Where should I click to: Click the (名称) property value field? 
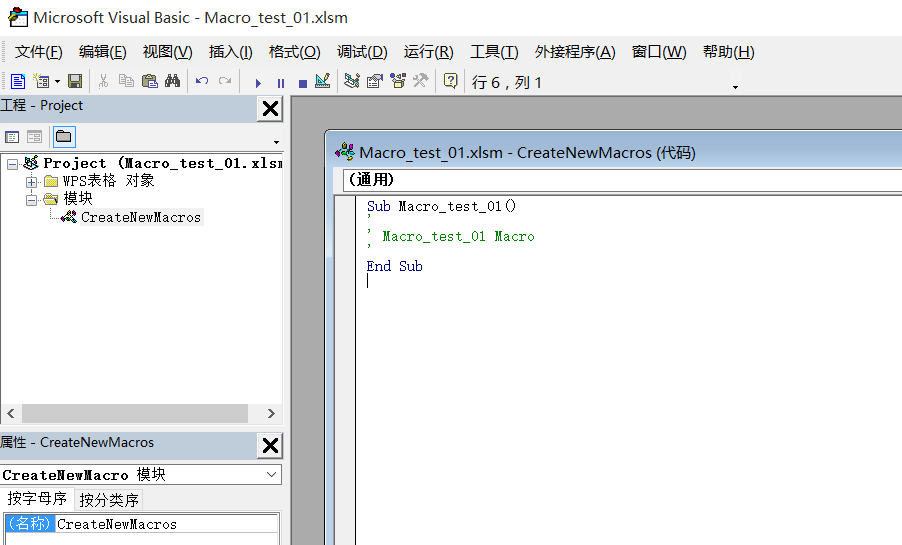point(167,524)
